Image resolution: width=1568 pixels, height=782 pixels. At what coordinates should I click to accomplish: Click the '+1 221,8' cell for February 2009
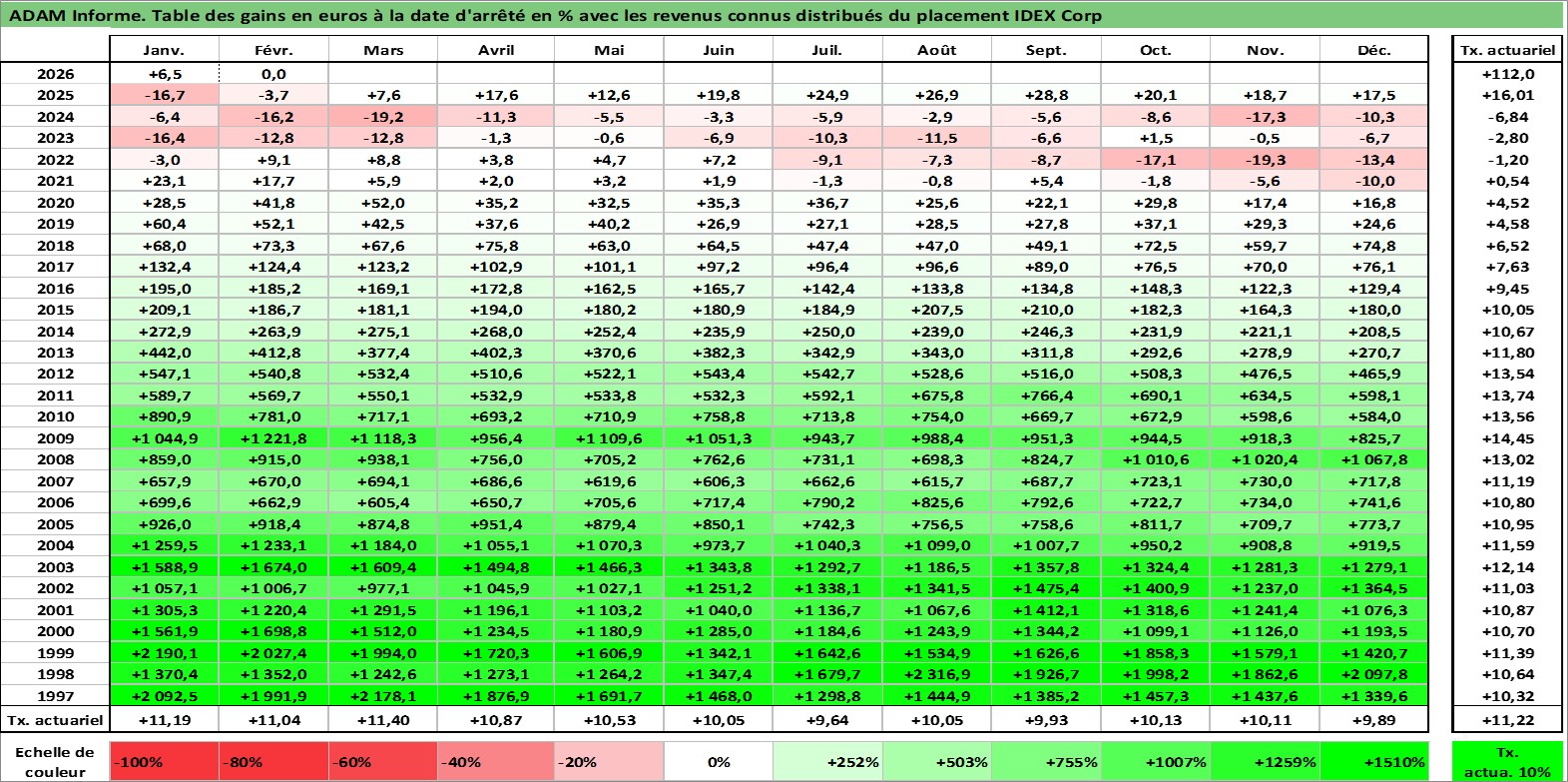point(273,438)
